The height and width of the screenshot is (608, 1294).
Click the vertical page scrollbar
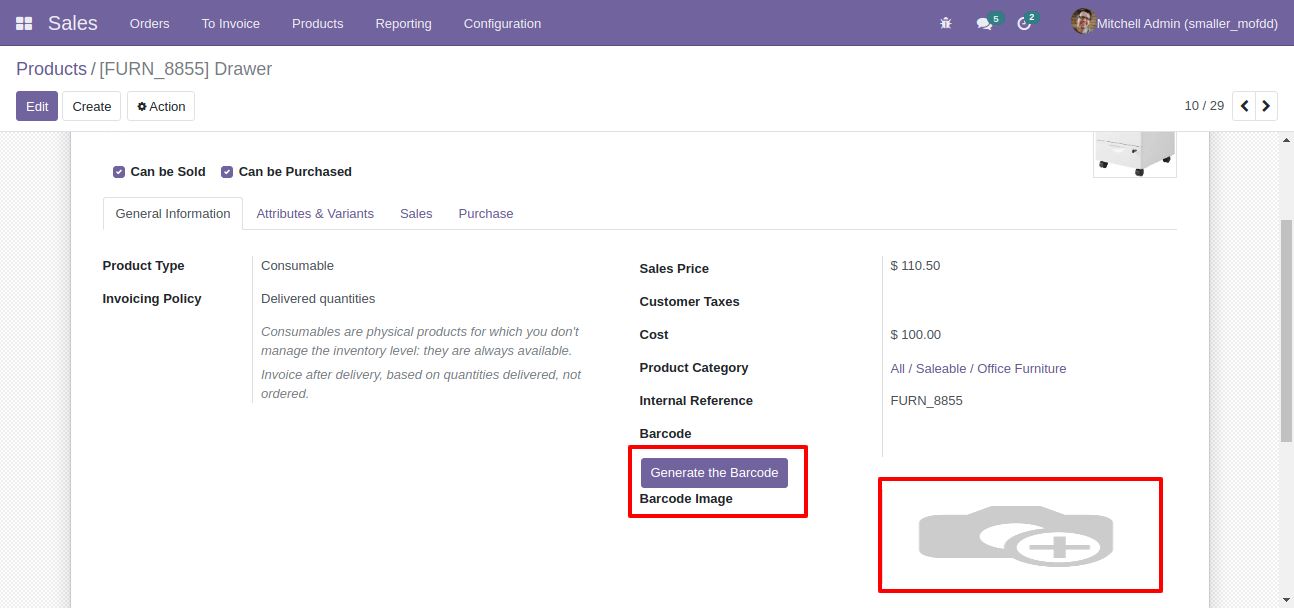(x=1286, y=330)
